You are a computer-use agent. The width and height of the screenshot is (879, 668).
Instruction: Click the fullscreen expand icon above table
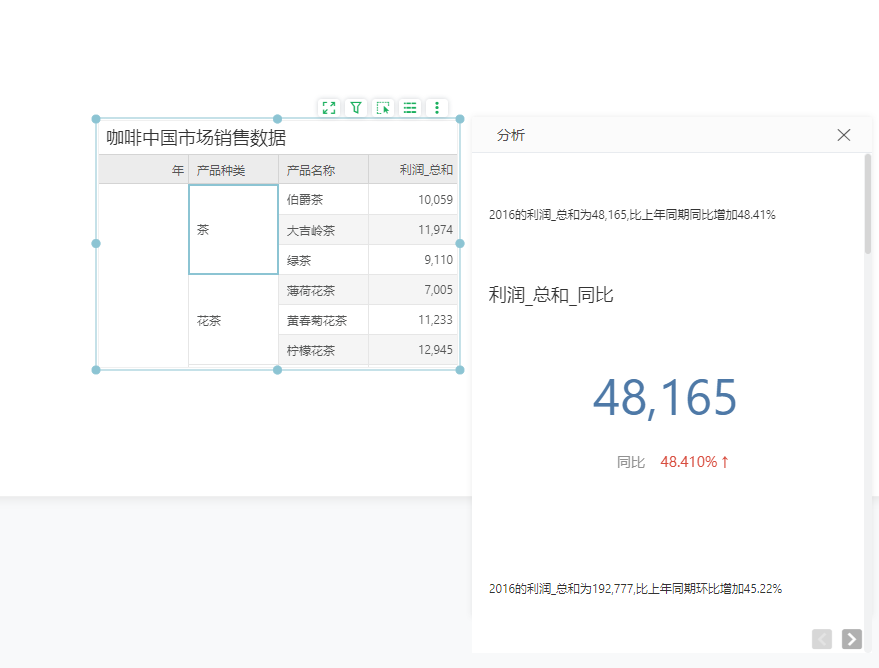(329, 108)
